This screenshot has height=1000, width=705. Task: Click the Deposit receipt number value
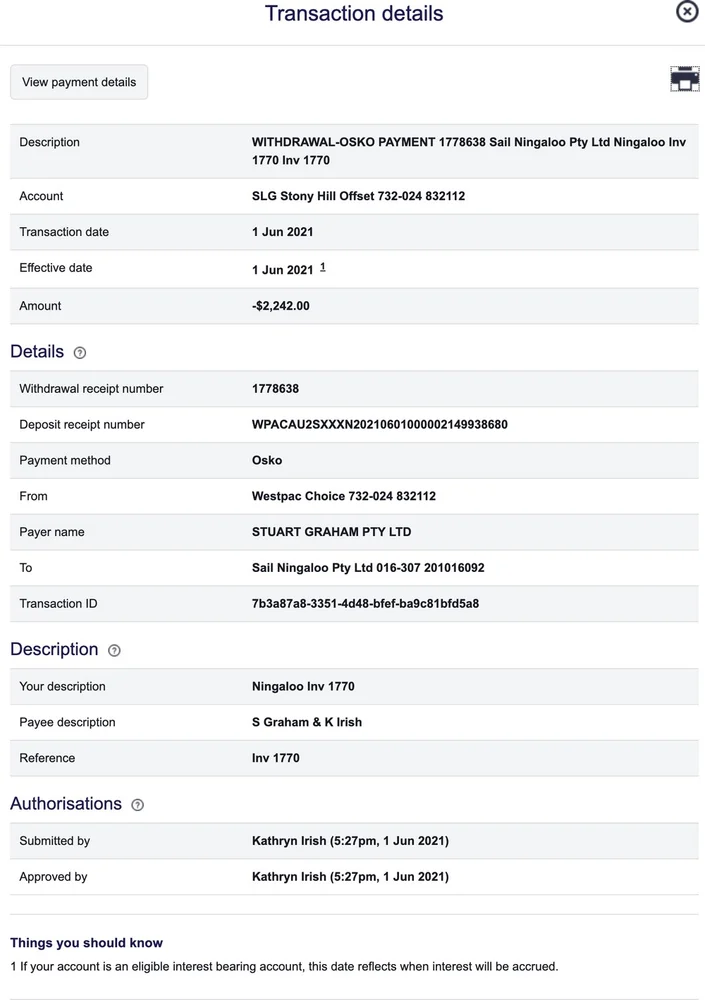tap(379, 425)
